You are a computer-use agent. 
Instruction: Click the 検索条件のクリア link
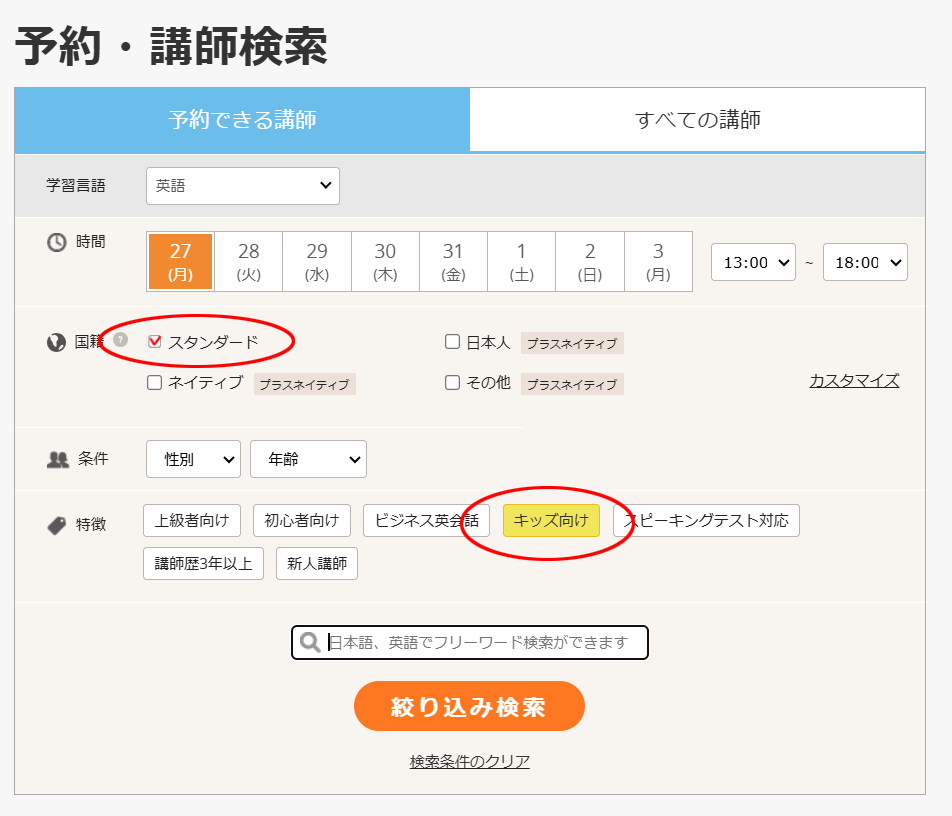click(469, 762)
